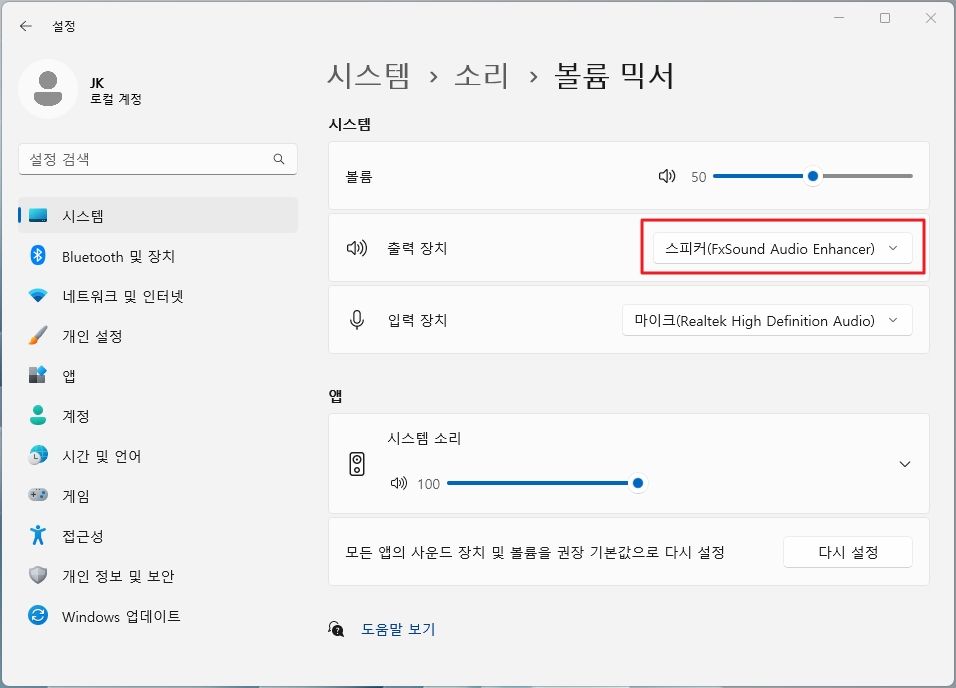Click the search magnifier icon
Viewport: 956px width, 688px height.
[x=279, y=159]
